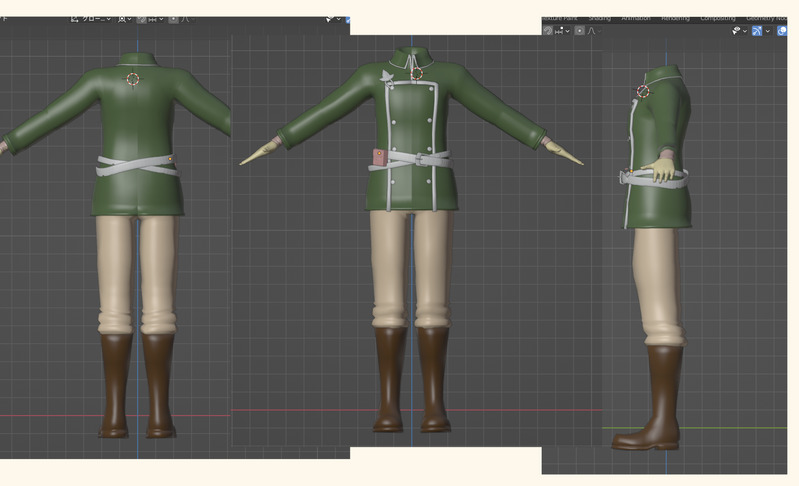Screen dimensions: 799x486
Task: Switch to the Texture Paint workspace tab
Action: pos(561,19)
